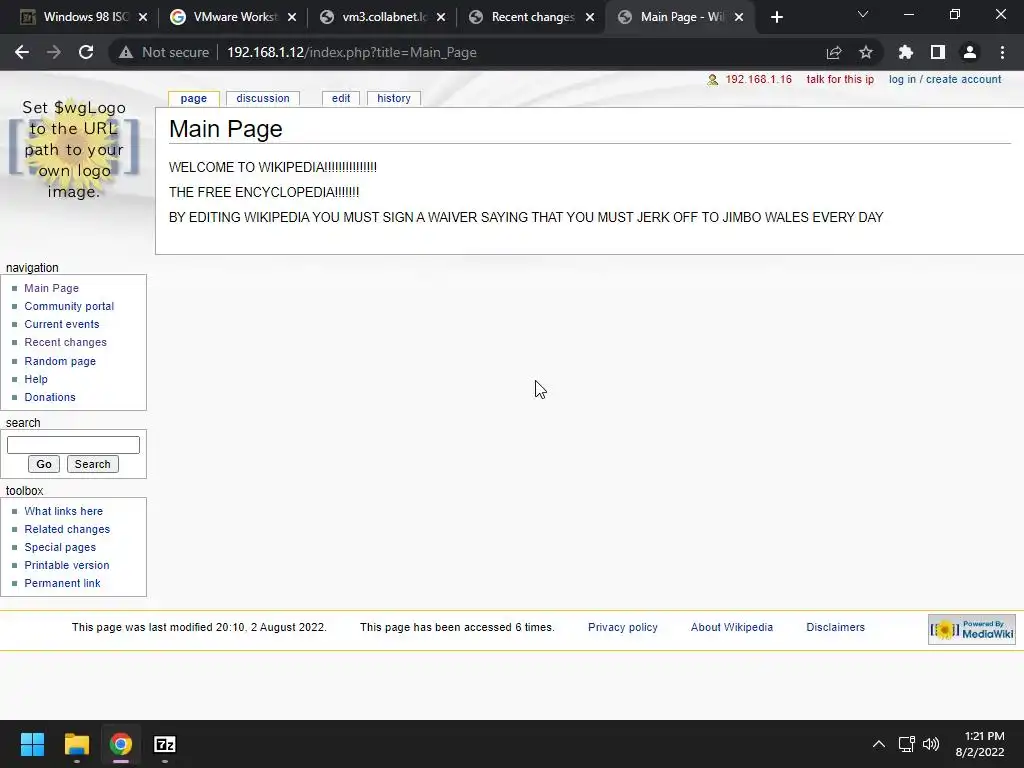The height and width of the screenshot is (768, 1024).
Task: Open a new tab with plus icon
Action: pyautogui.click(x=776, y=17)
